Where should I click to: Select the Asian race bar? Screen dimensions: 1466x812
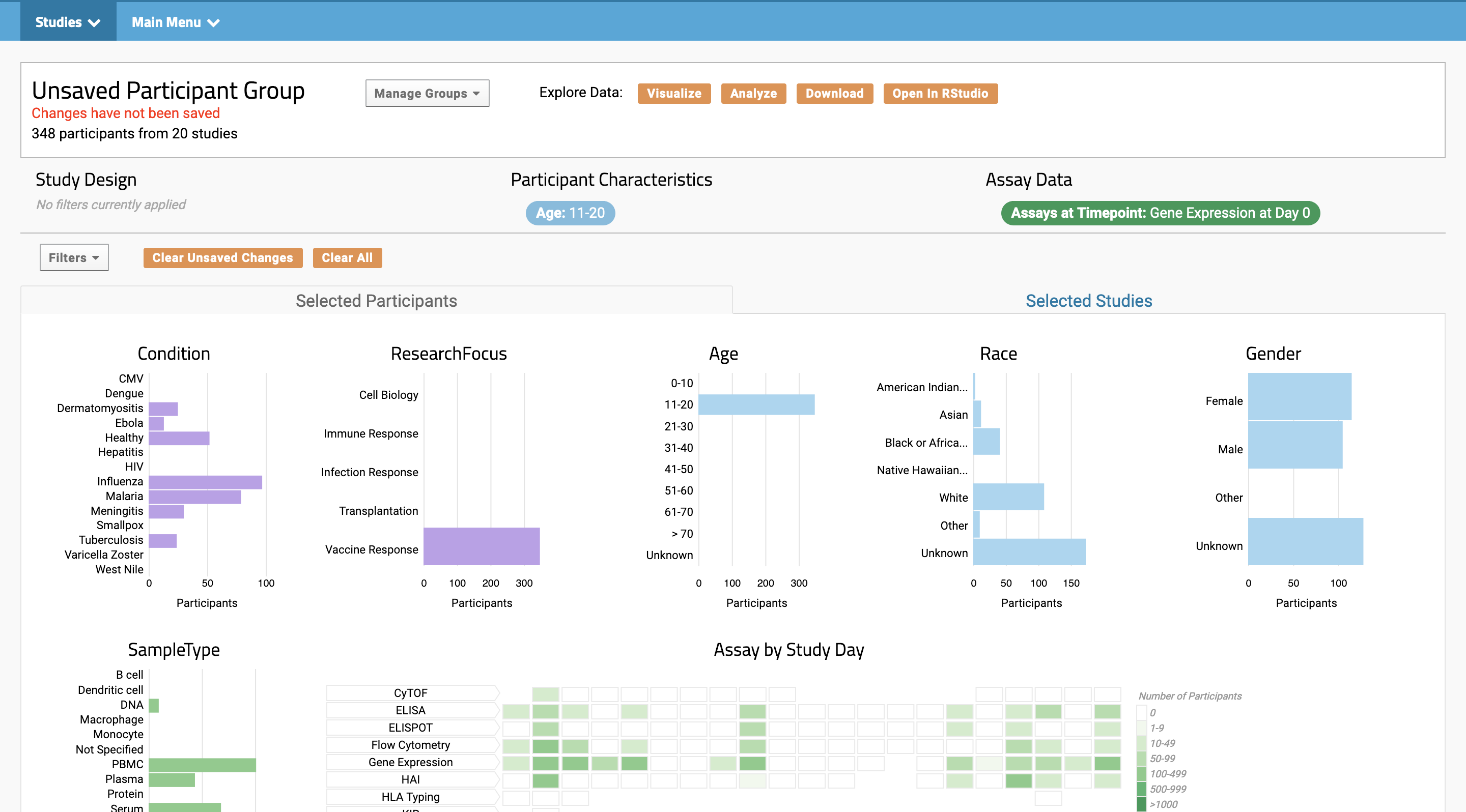click(x=977, y=414)
